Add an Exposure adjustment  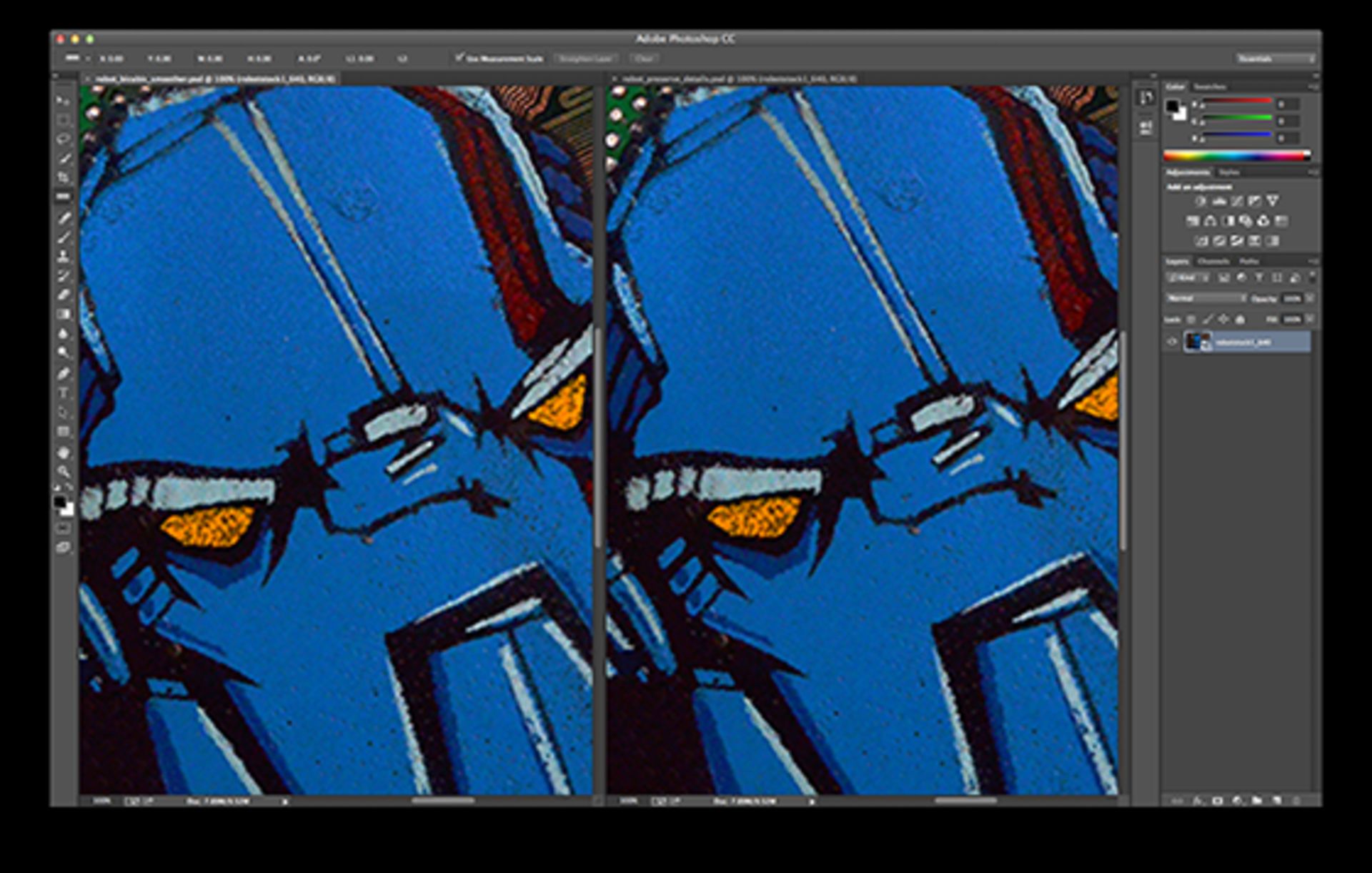tap(1255, 202)
